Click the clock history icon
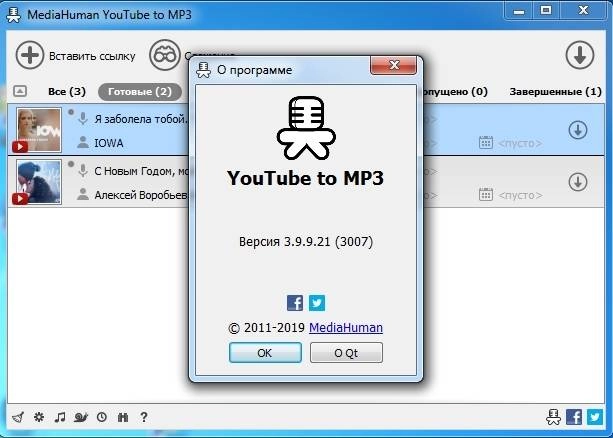Viewport: 613px width, 438px height. [x=102, y=417]
